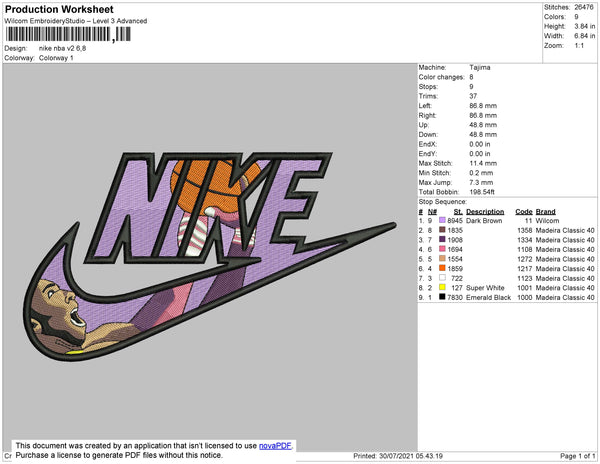Click the Wilcom EmbroideryStudio – Level 3 Advanced text

pyautogui.click(x=76, y=21)
